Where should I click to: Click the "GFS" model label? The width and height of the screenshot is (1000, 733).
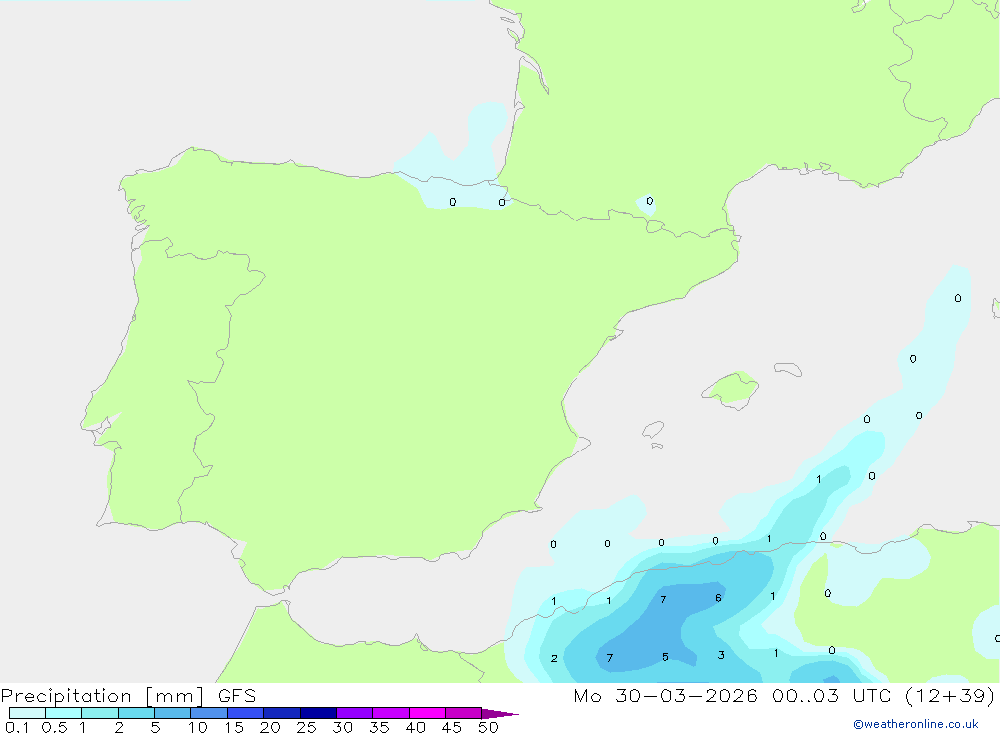click(237, 696)
